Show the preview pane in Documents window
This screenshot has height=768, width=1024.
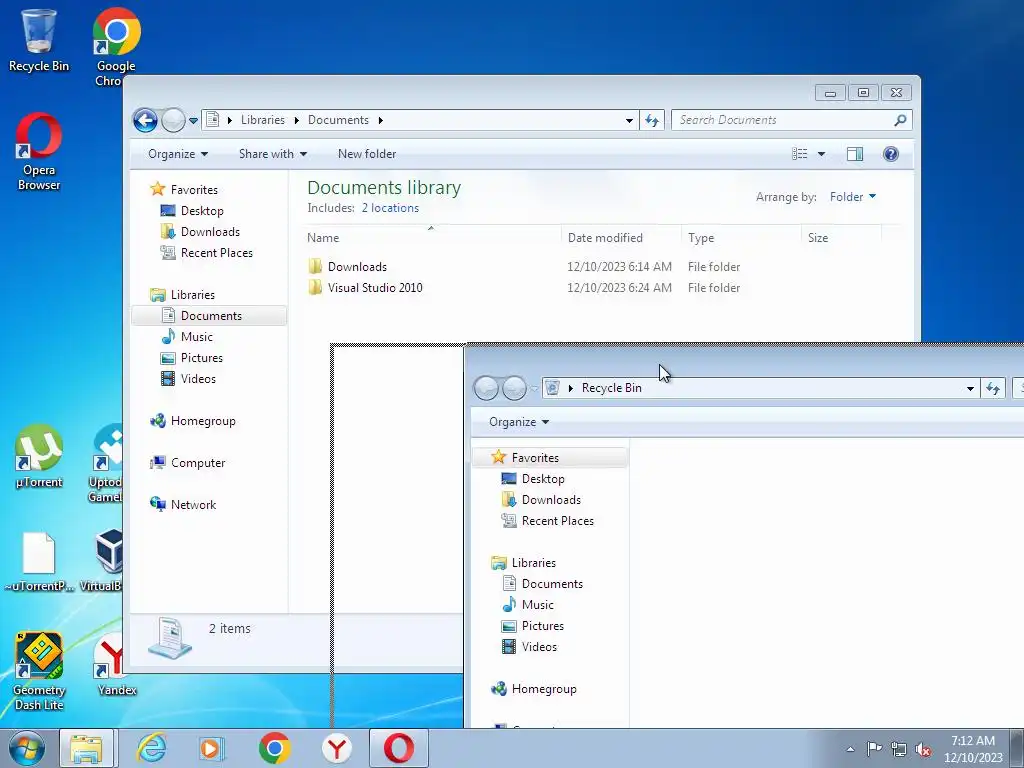click(855, 154)
